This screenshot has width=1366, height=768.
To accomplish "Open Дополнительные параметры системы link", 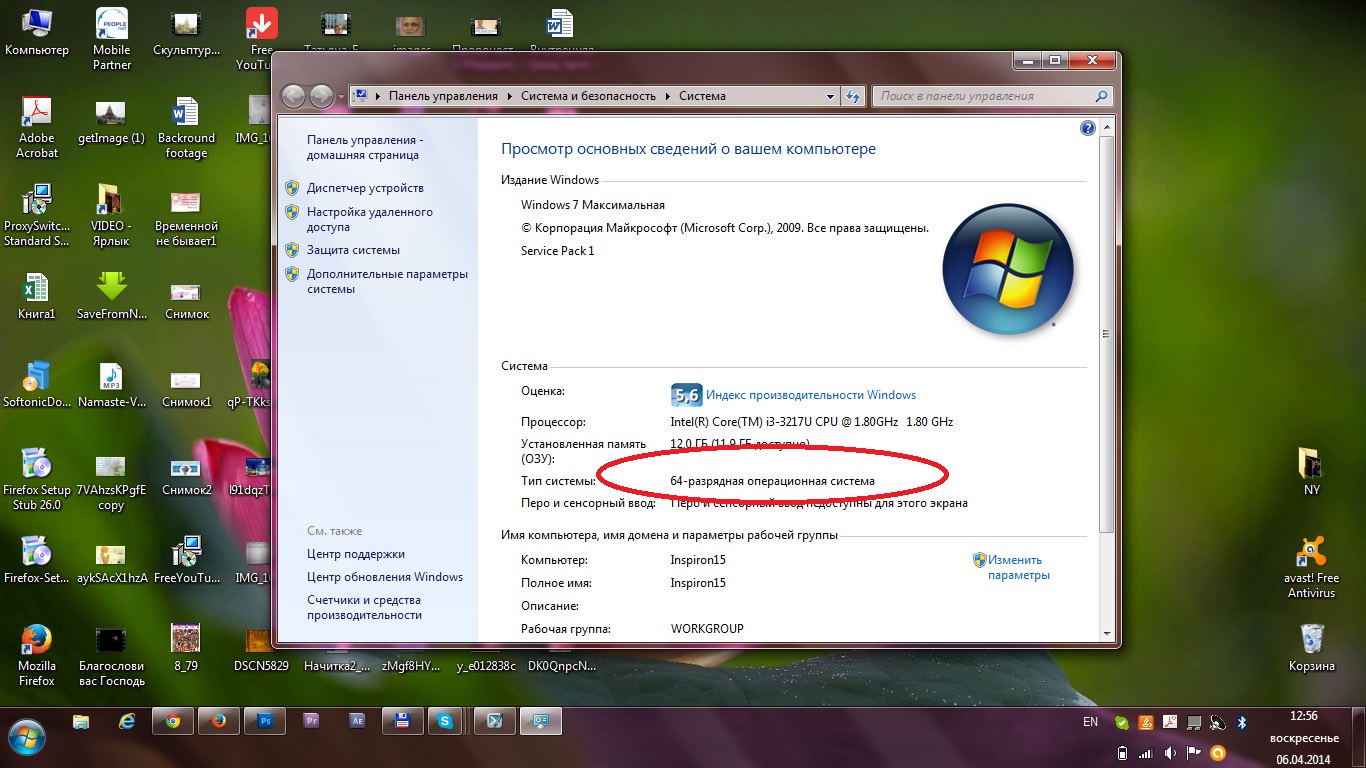I will click(x=387, y=281).
